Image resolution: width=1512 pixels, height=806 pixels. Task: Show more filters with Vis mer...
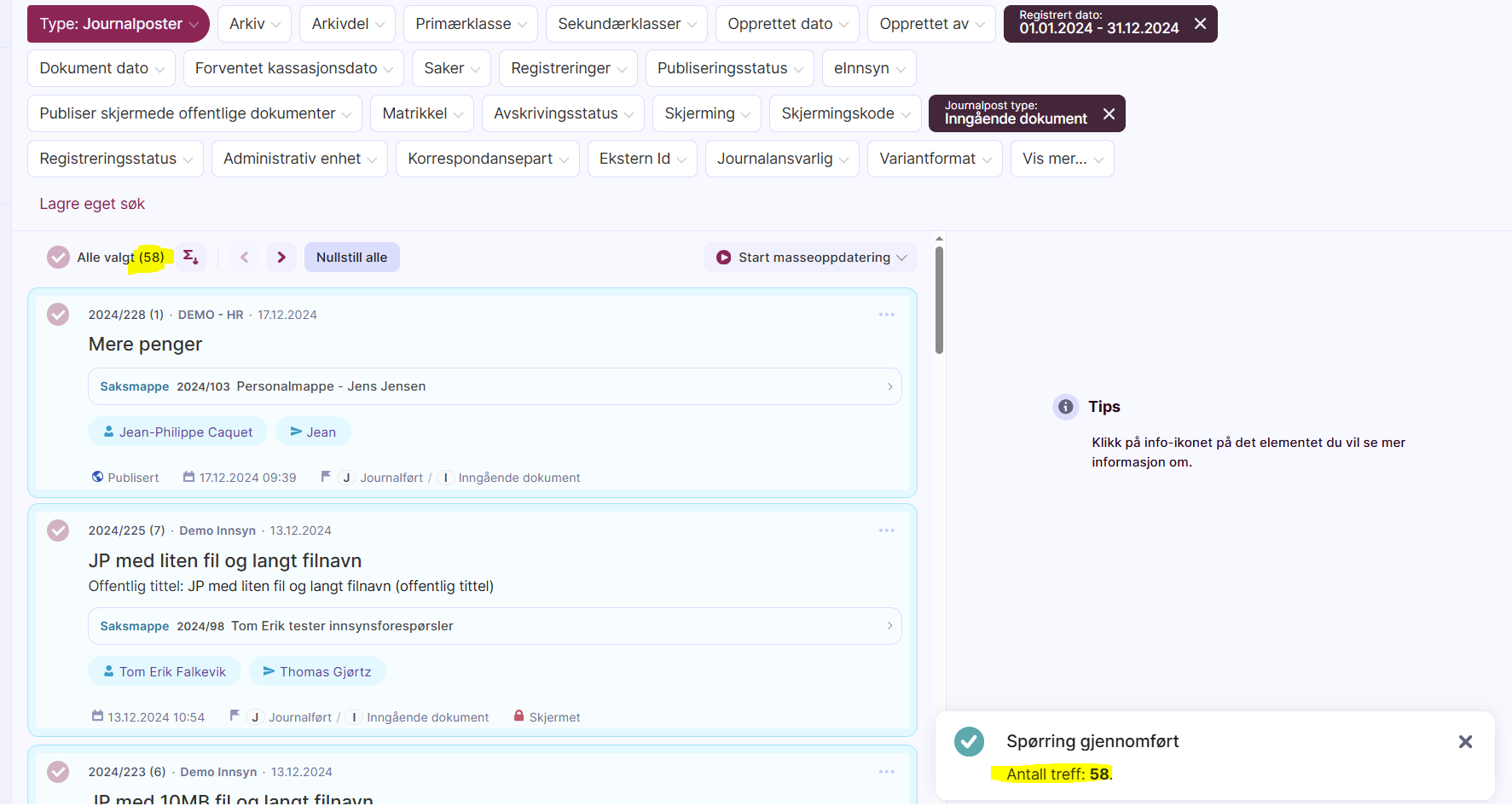coord(1062,159)
